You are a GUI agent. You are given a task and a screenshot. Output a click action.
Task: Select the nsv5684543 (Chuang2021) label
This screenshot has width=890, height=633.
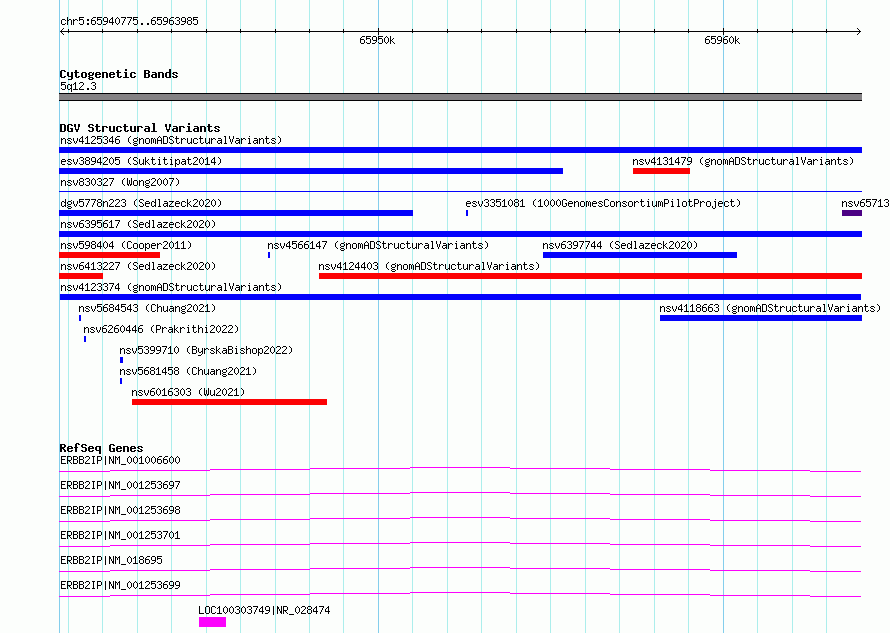click(147, 308)
